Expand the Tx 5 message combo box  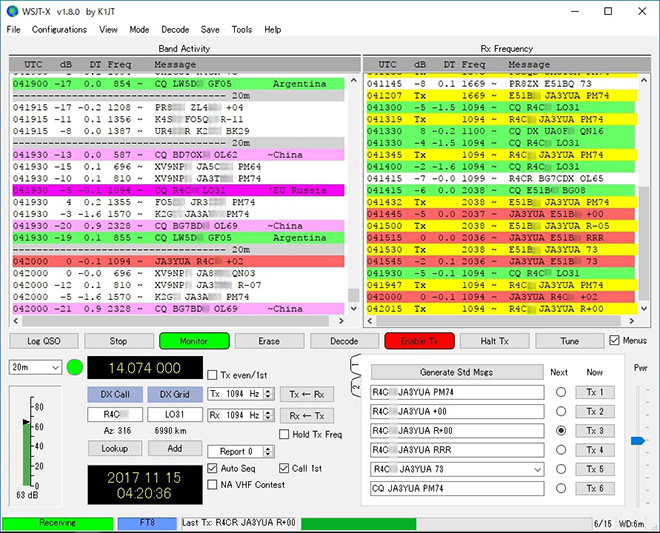coord(536,469)
